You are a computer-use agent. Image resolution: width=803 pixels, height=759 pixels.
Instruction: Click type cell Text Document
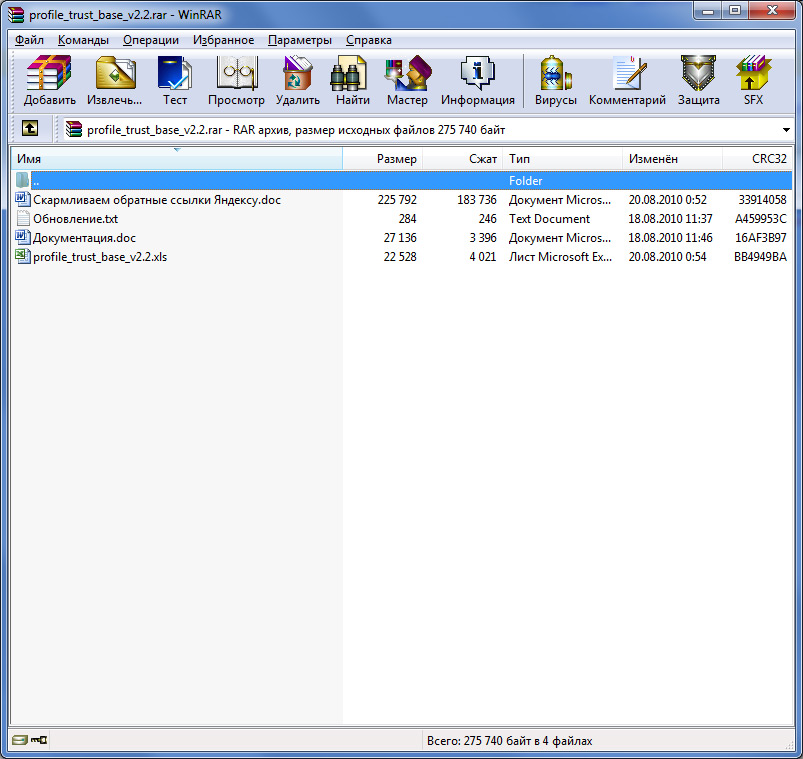pyautogui.click(x=549, y=219)
